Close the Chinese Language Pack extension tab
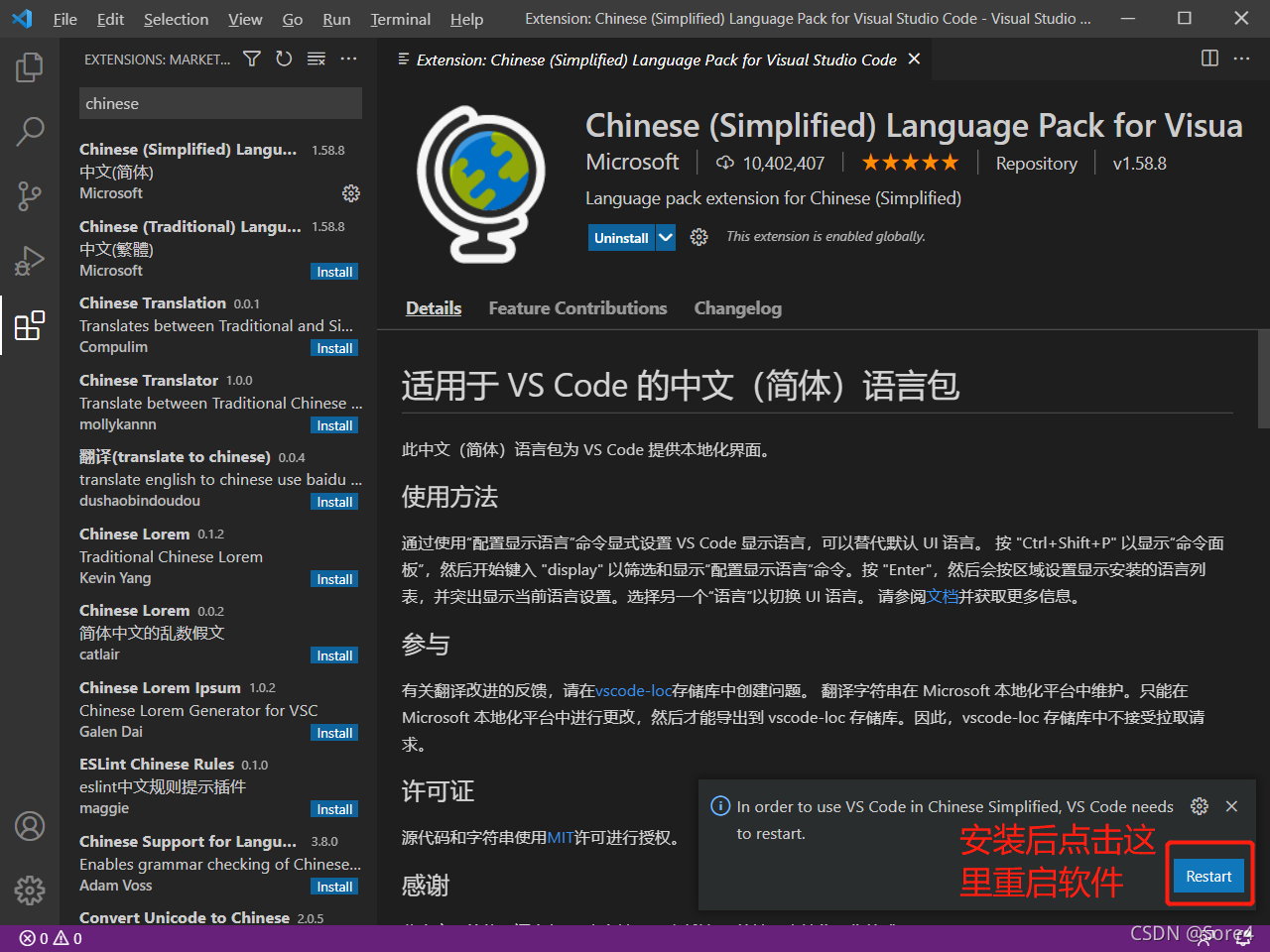 pyautogui.click(x=914, y=59)
